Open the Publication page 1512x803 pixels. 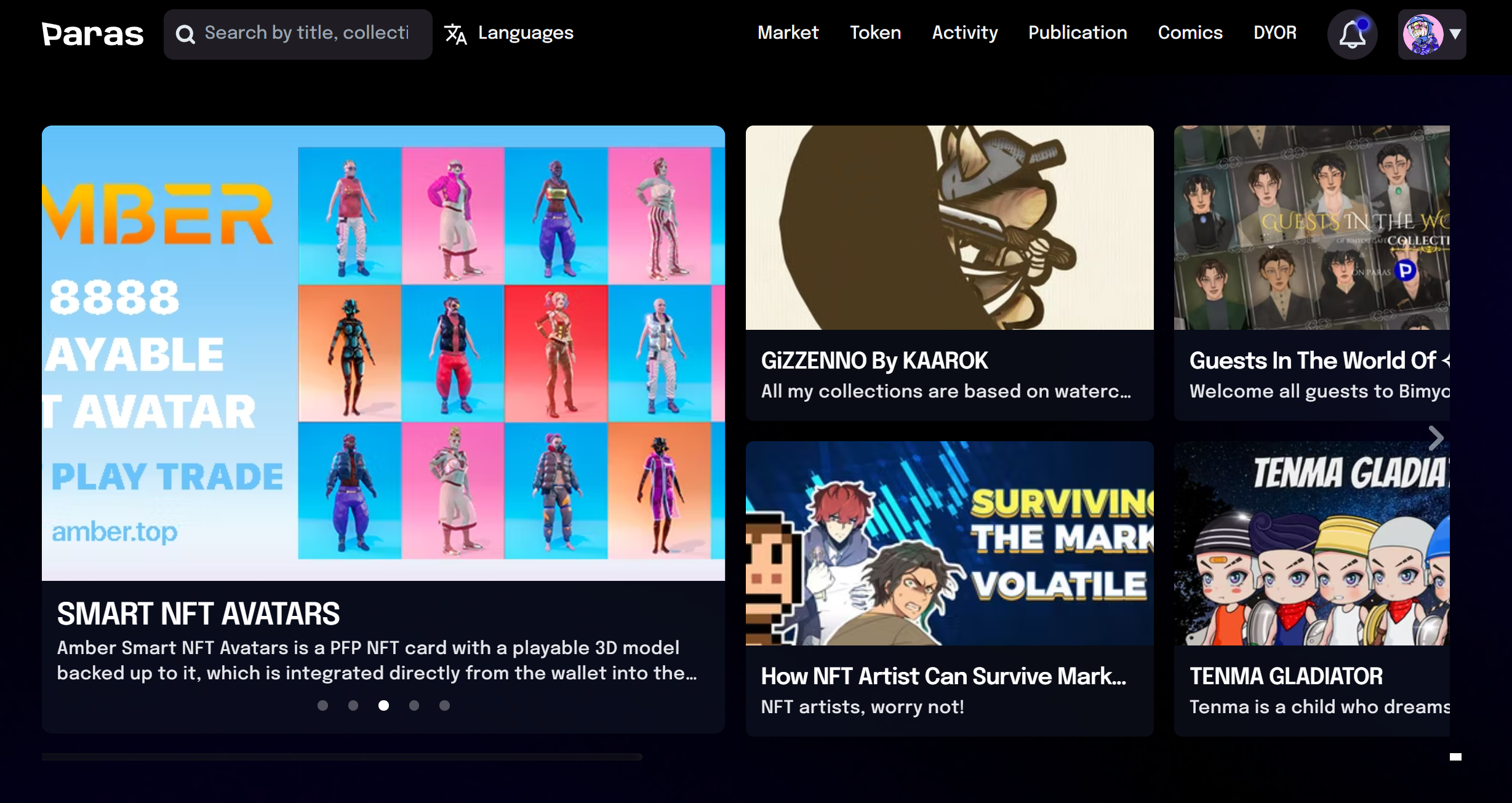pos(1078,33)
